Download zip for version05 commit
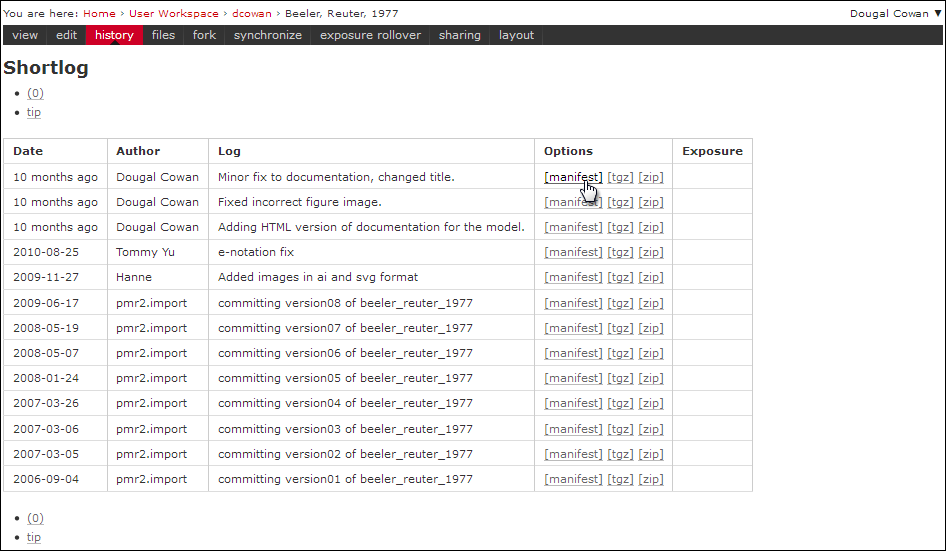The height and width of the screenshot is (551, 946). point(651,378)
